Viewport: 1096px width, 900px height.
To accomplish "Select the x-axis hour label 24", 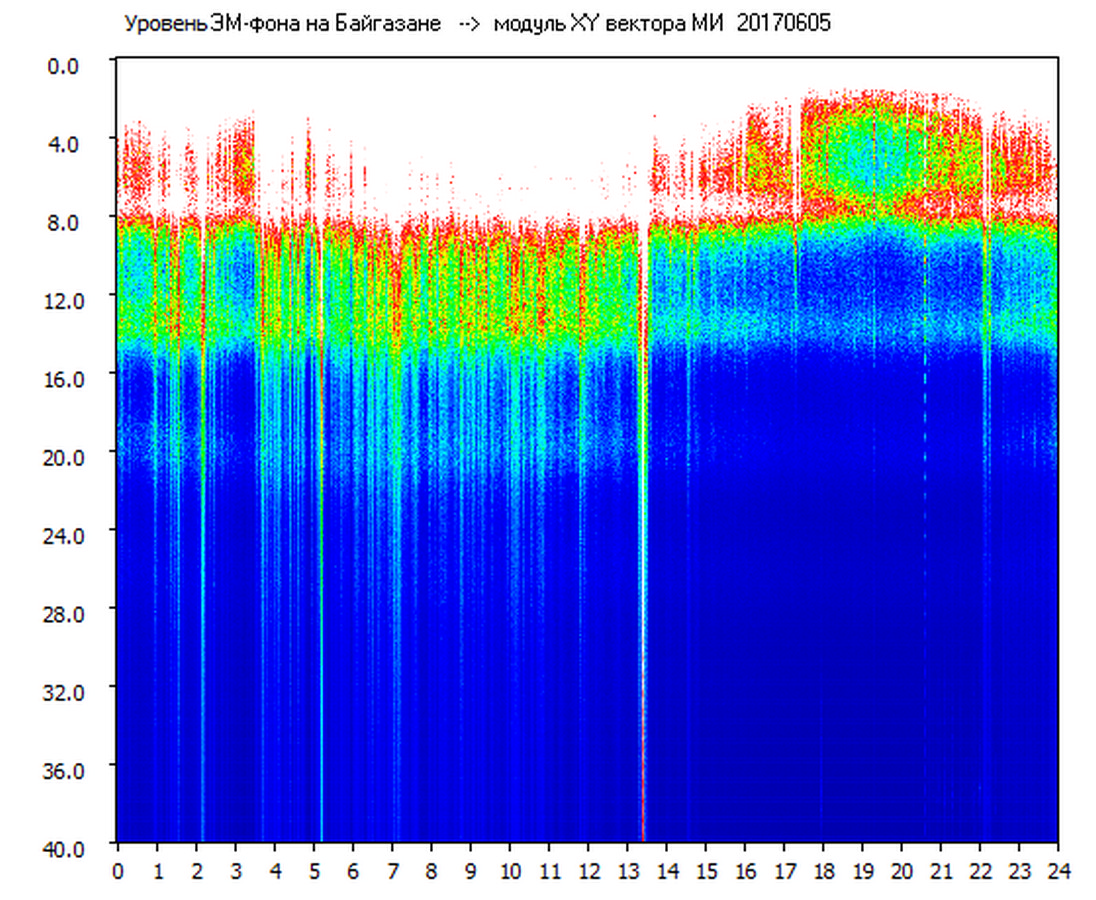I will coord(1057,871).
